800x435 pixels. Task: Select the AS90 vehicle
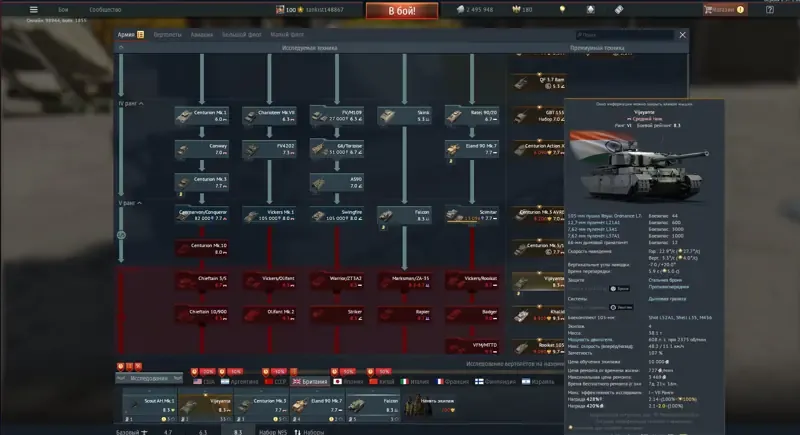pos(337,183)
